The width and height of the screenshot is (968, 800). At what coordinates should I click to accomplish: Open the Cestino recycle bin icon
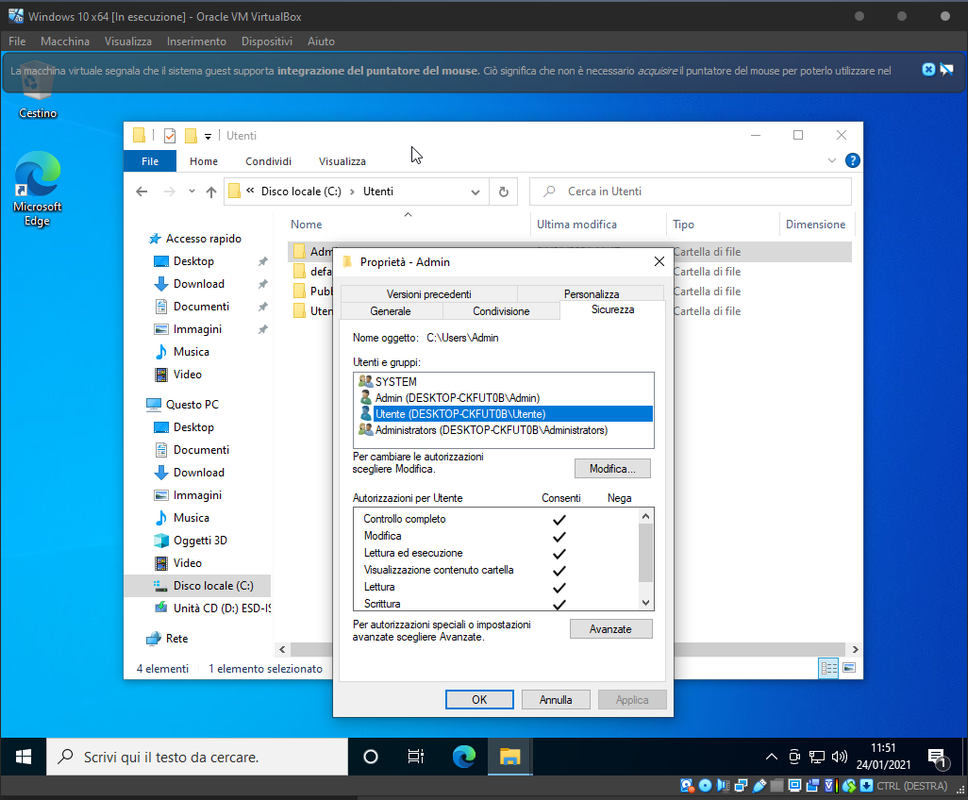point(37,91)
